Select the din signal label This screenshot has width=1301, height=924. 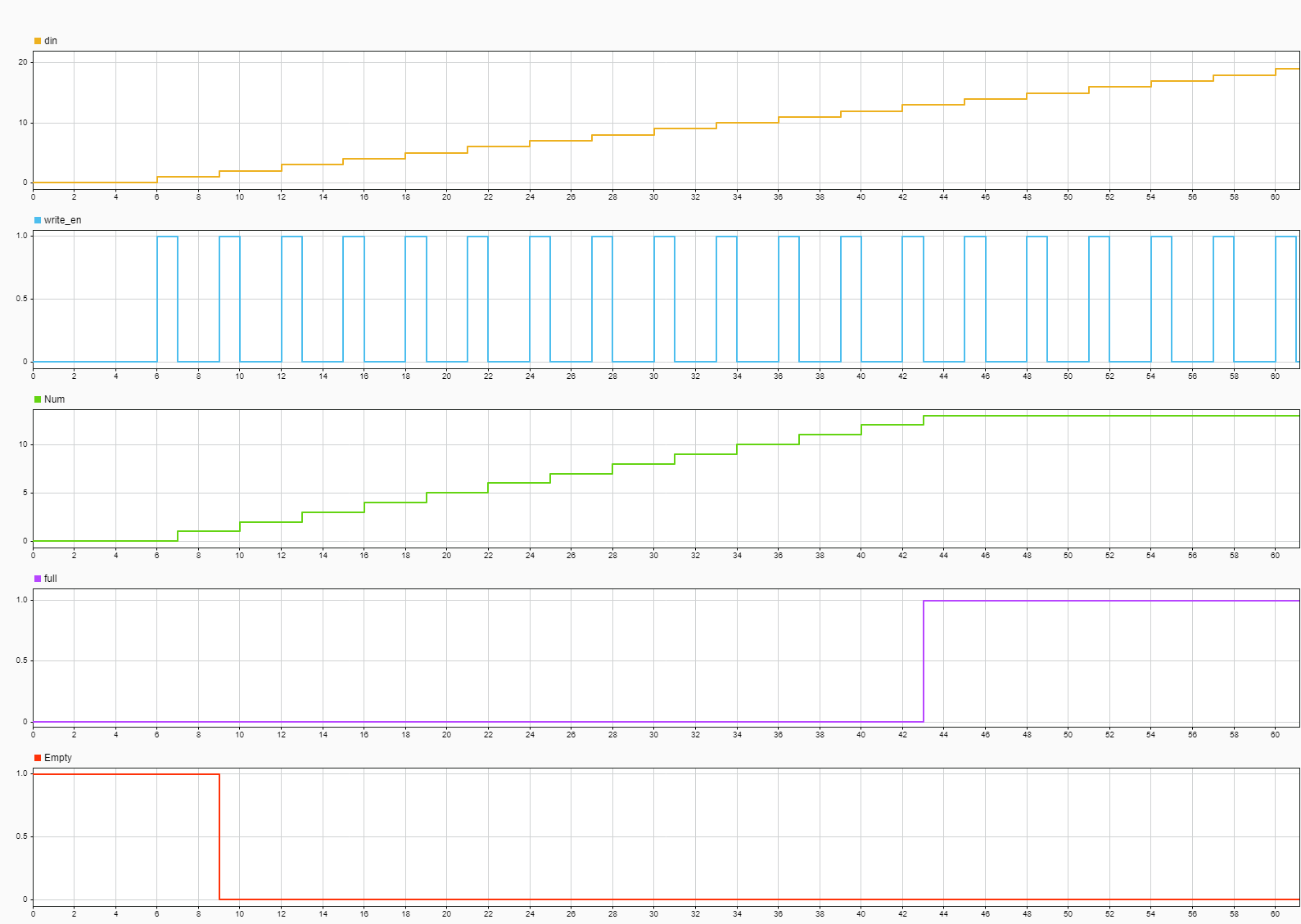pos(51,41)
